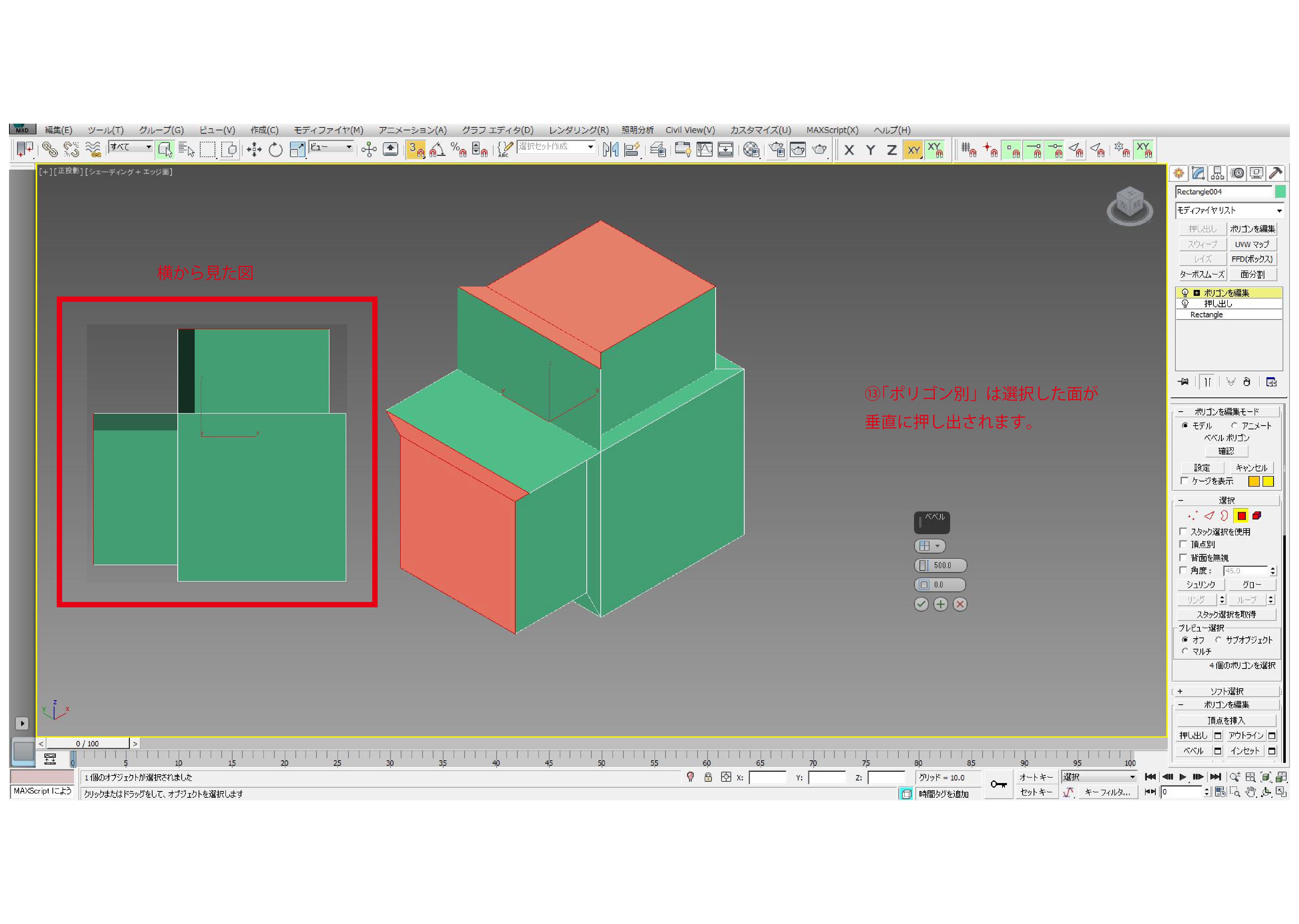Image resolution: width=1299 pixels, height=924 pixels.
Task: Select the Move tool in toolbar
Action: point(254,150)
